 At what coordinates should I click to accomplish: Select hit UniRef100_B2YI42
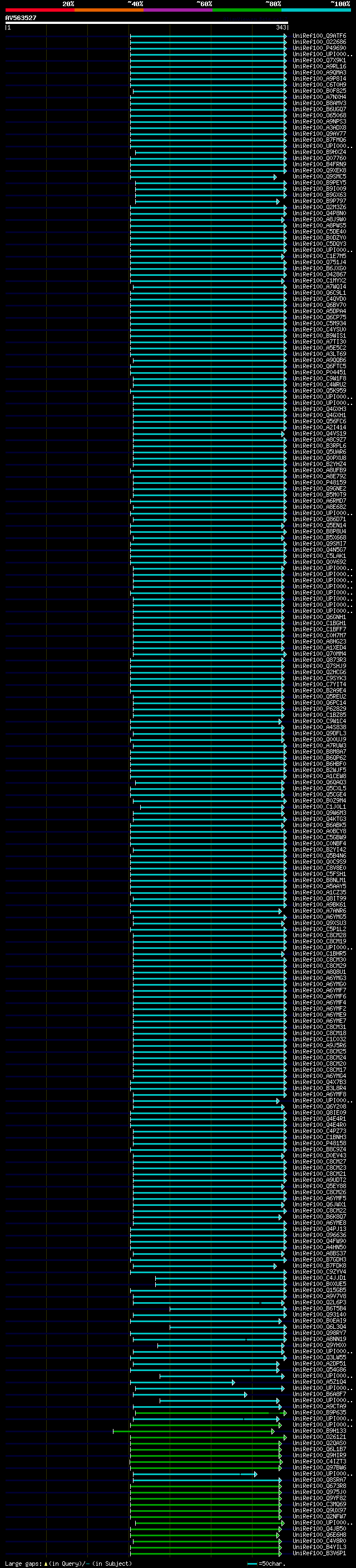click(319, 850)
